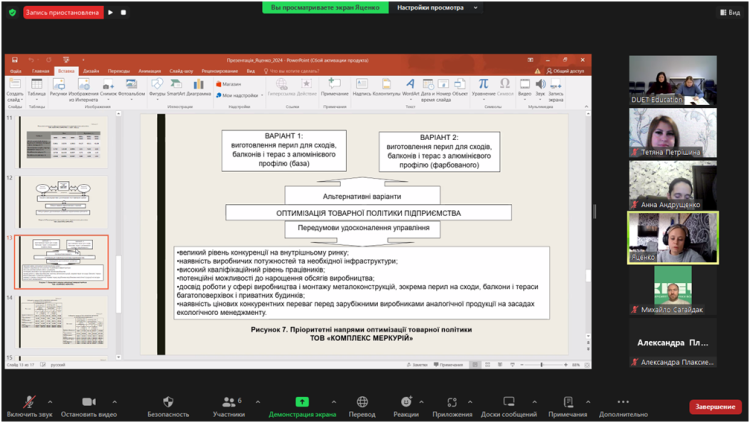Viewport: 750px width, 423px height.
Task: Open the Безопасность shield icon
Action: [x=167, y=401]
